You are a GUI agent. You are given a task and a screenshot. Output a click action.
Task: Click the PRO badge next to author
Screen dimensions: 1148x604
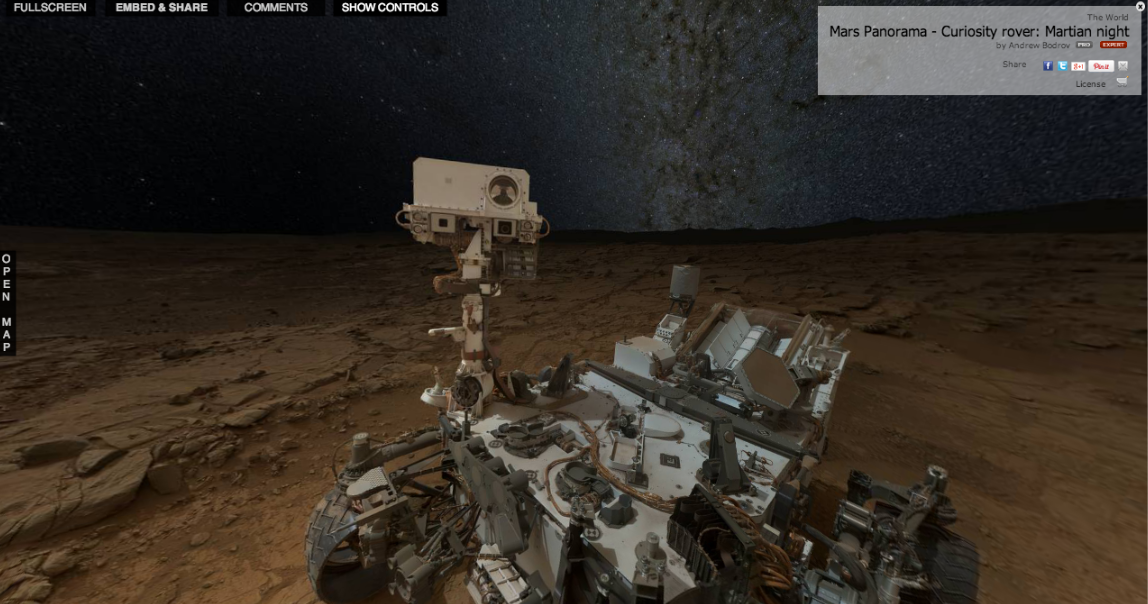1083,45
